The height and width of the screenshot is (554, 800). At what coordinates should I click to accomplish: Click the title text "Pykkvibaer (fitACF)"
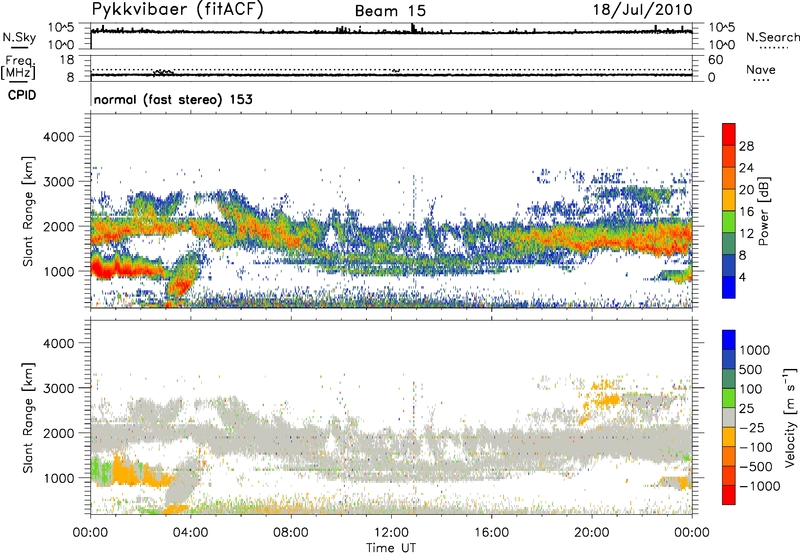click(x=177, y=10)
